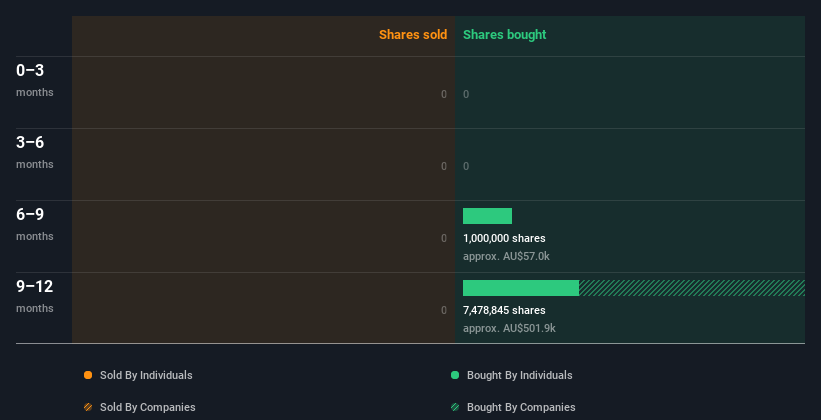This screenshot has height=420, width=821.
Task: Click the shares bought zero in 0–3 months
Action: click(466, 94)
